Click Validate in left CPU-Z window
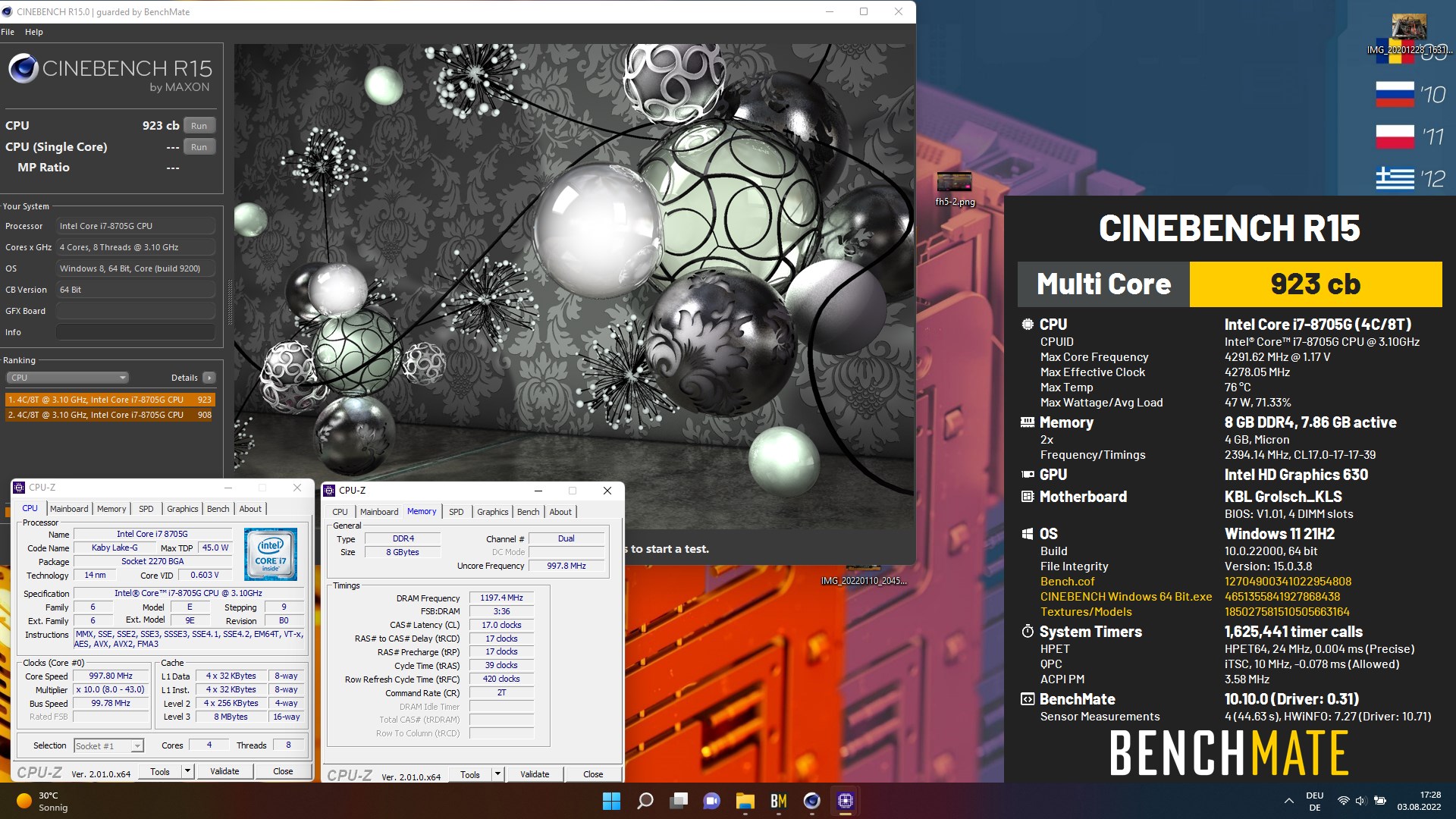1456x819 pixels. coord(224,772)
